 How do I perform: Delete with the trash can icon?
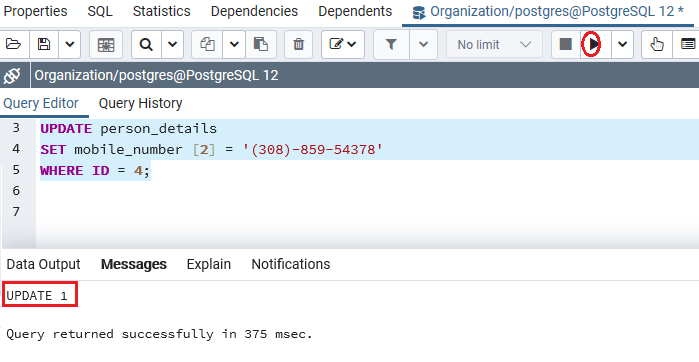[x=298, y=44]
